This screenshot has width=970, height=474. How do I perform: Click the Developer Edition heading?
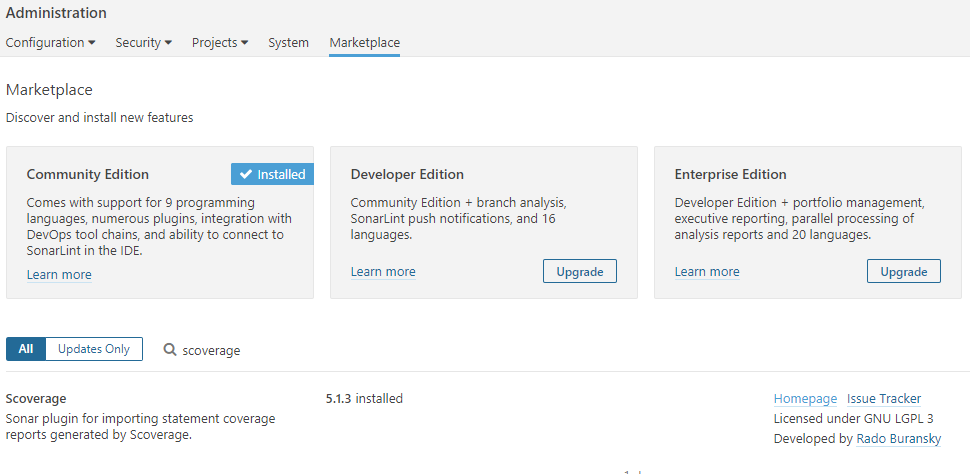tap(407, 175)
